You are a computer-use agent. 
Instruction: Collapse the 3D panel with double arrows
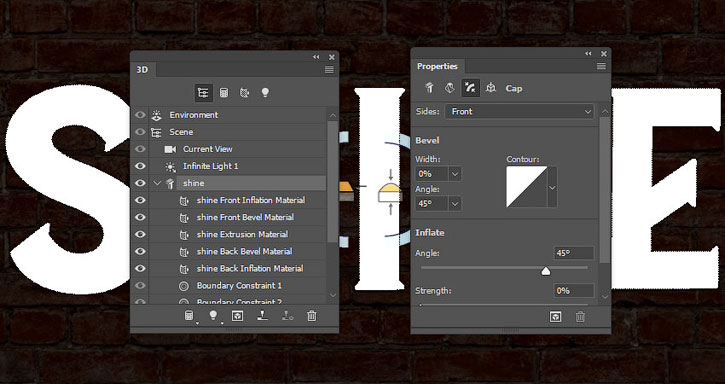pyautogui.click(x=316, y=57)
